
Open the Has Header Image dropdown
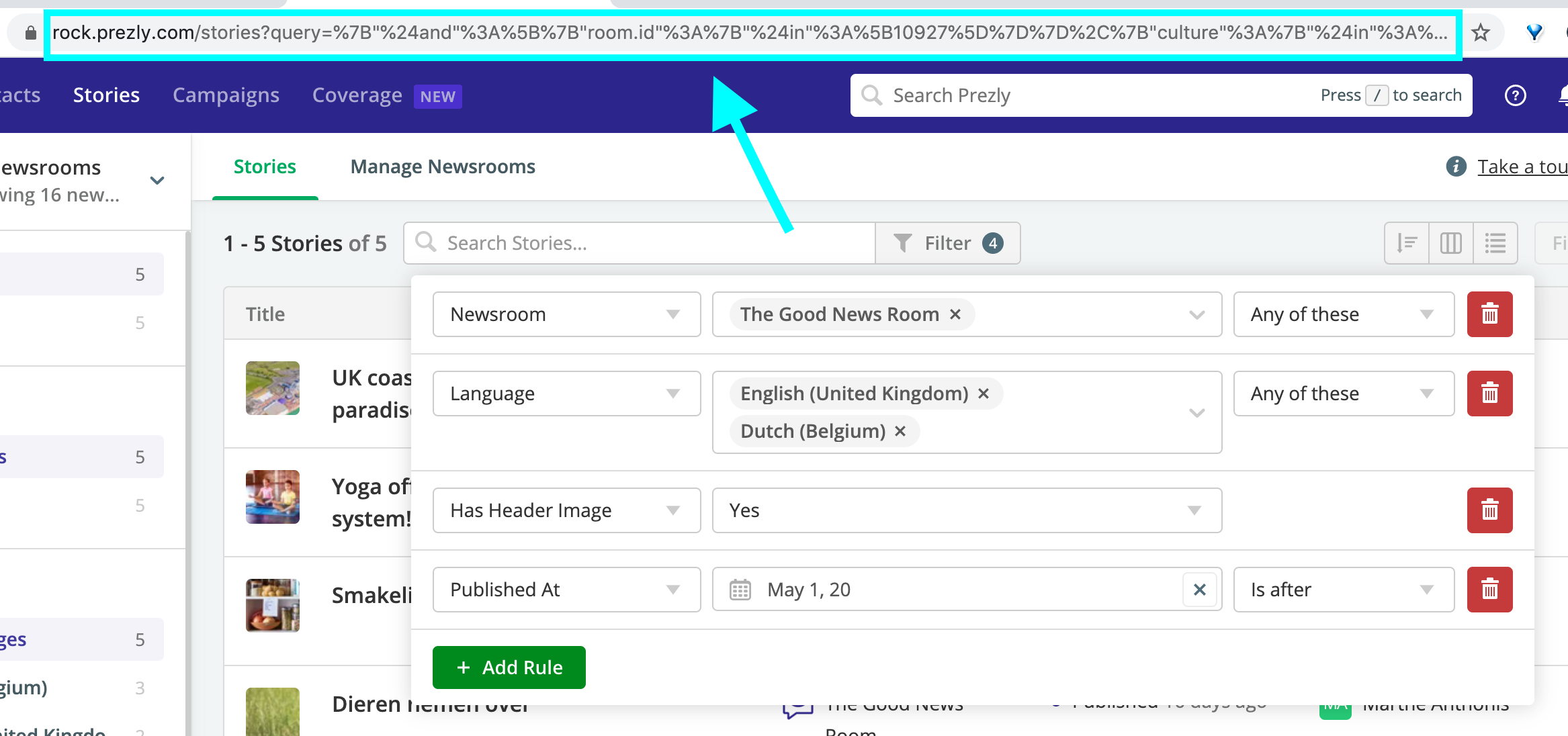point(566,510)
